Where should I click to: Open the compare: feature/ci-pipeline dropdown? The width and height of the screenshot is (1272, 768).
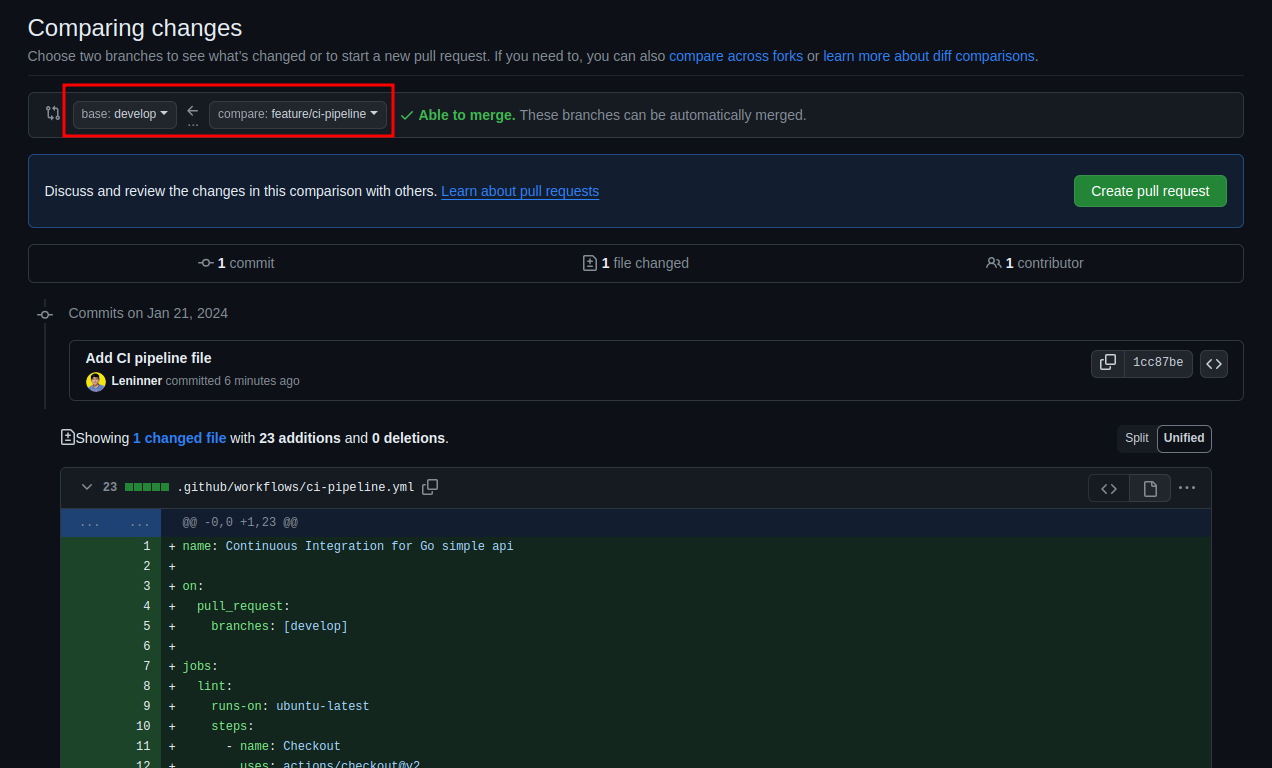(297, 114)
